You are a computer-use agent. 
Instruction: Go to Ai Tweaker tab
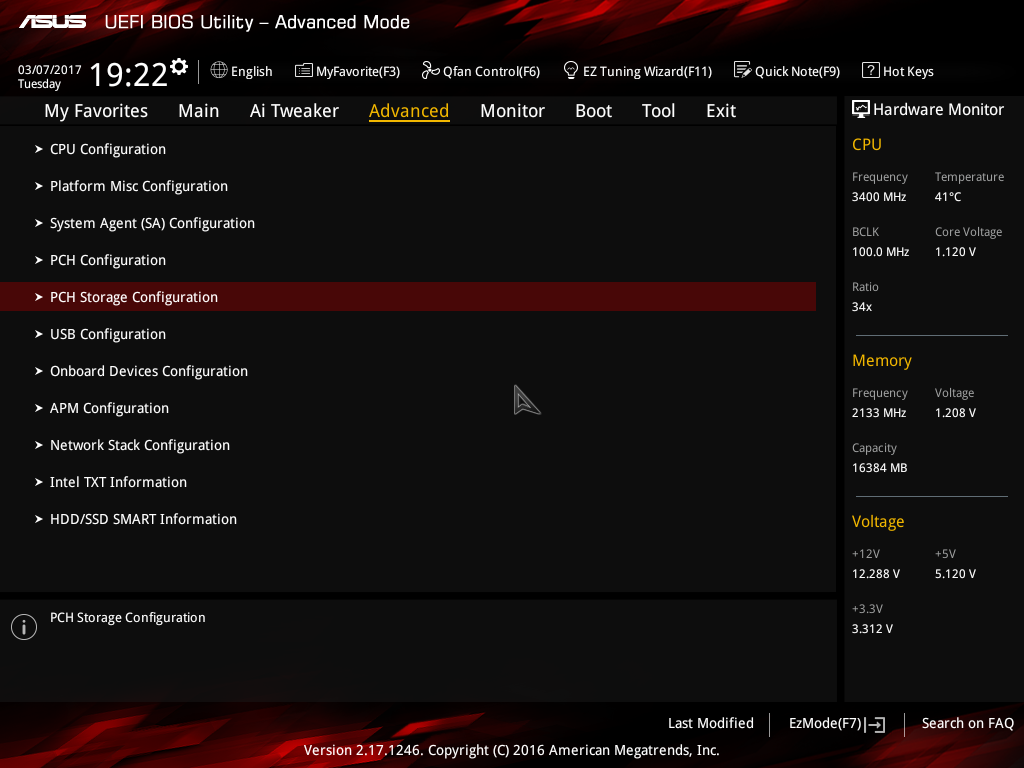click(294, 111)
